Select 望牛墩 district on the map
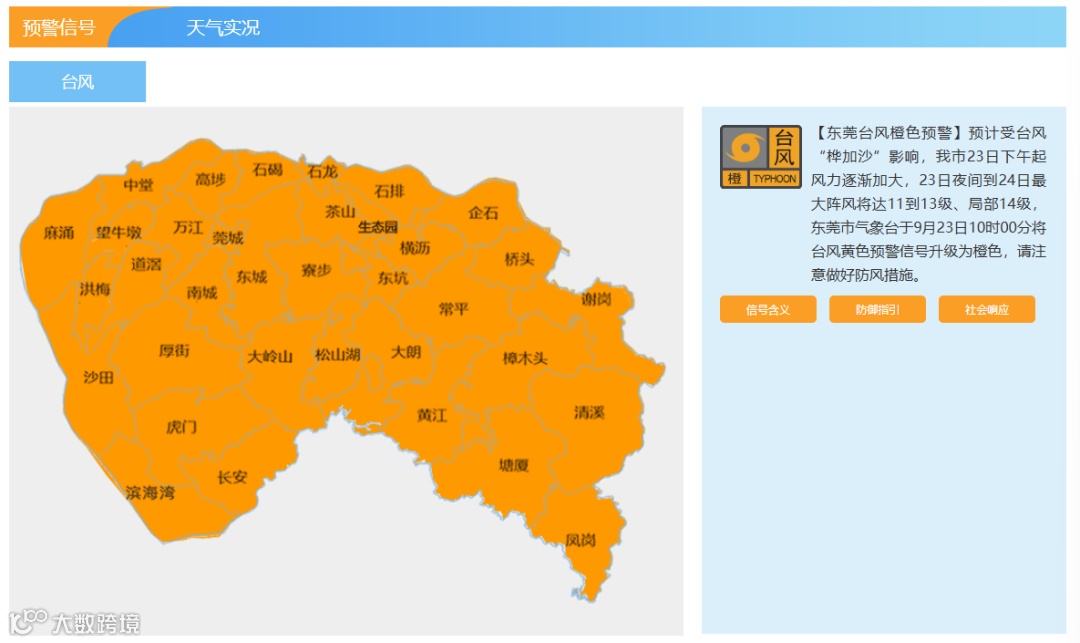This screenshot has height=643, width=1080. (x=118, y=233)
